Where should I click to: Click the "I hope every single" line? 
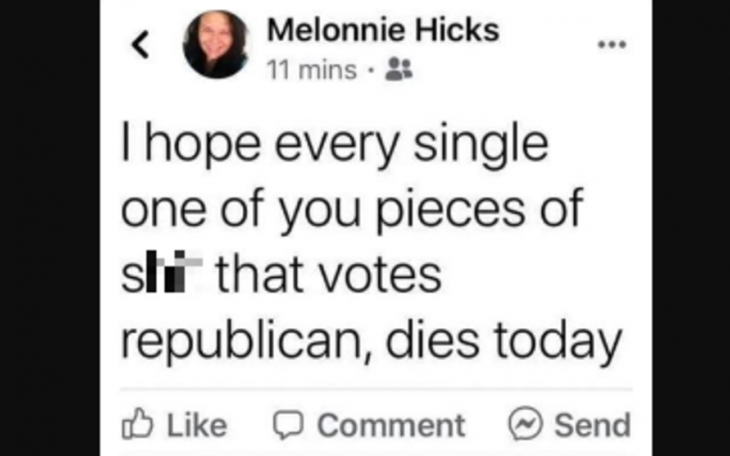pyautogui.click(x=335, y=146)
